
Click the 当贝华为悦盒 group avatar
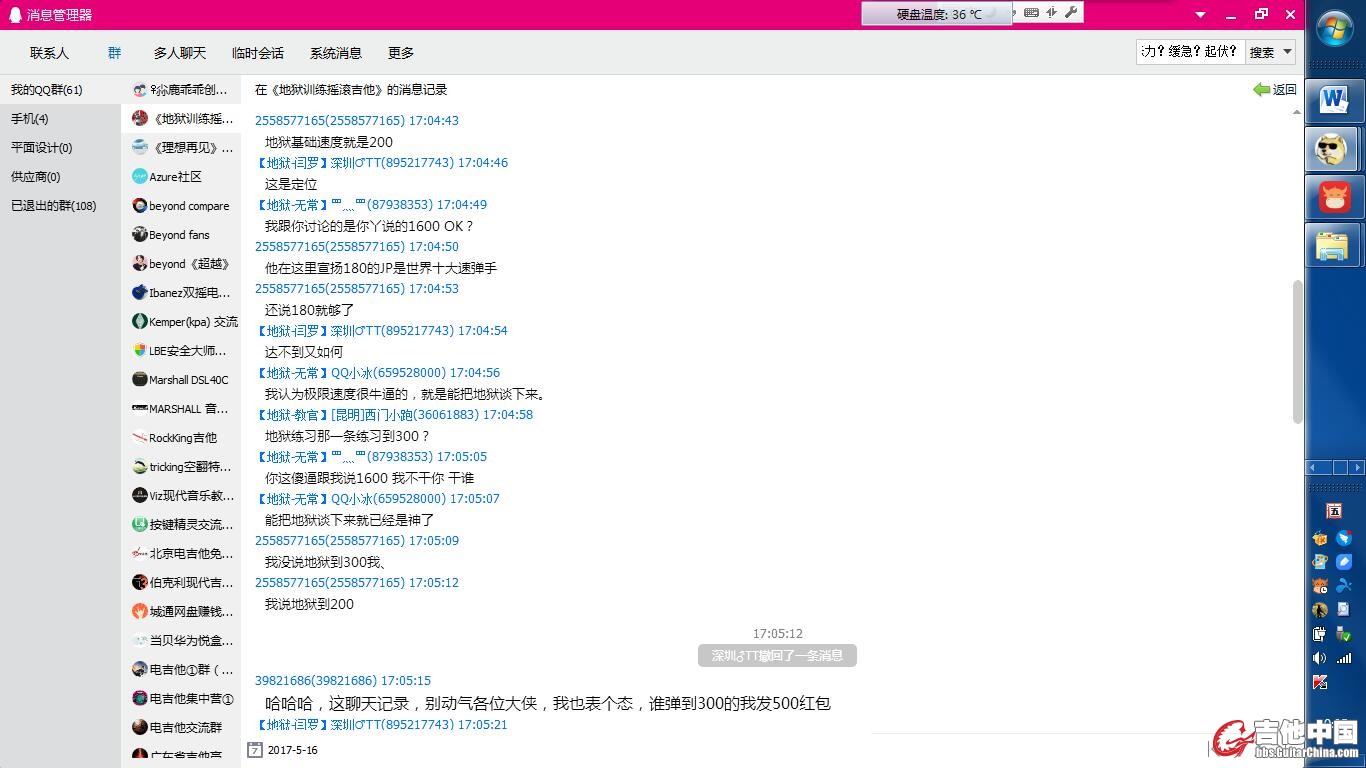[140, 640]
